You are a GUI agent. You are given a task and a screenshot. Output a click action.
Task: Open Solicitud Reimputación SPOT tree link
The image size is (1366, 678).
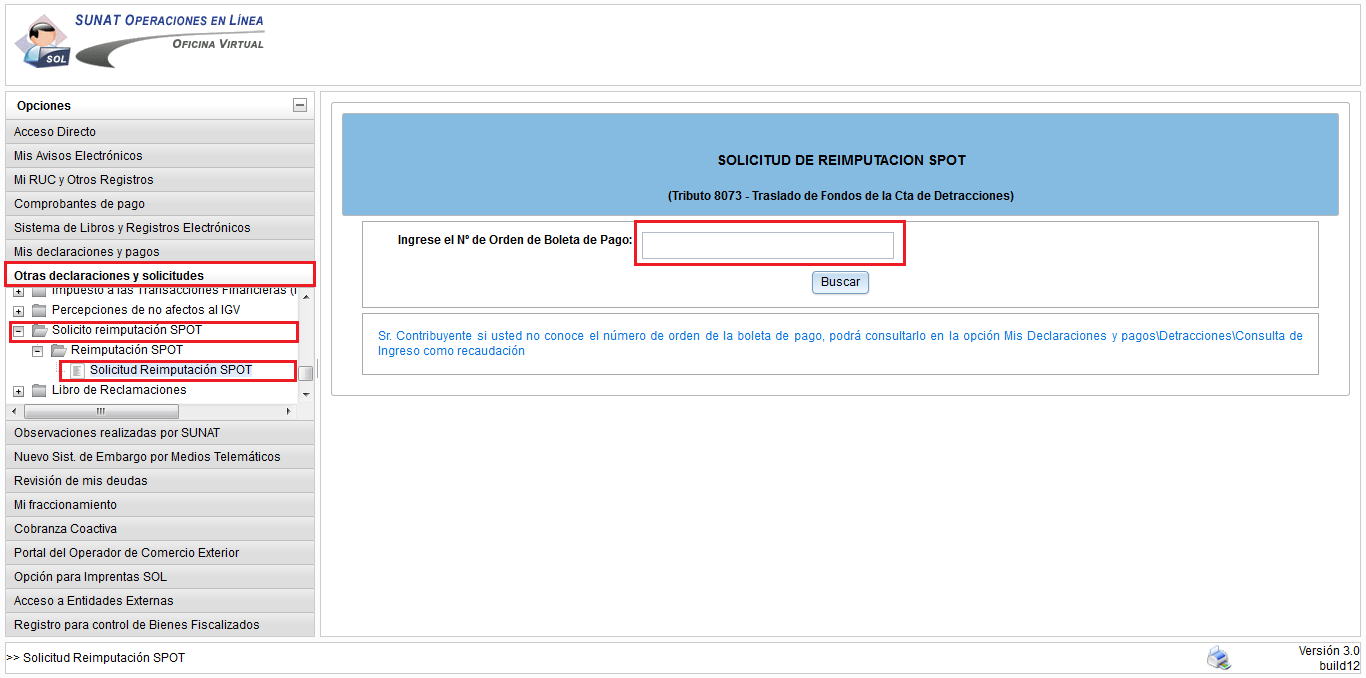[171, 370]
